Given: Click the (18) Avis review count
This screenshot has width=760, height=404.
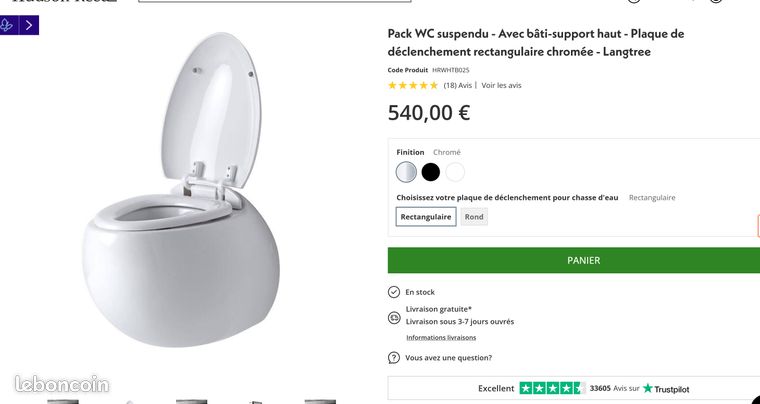Looking at the screenshot, I should point(458,85).
